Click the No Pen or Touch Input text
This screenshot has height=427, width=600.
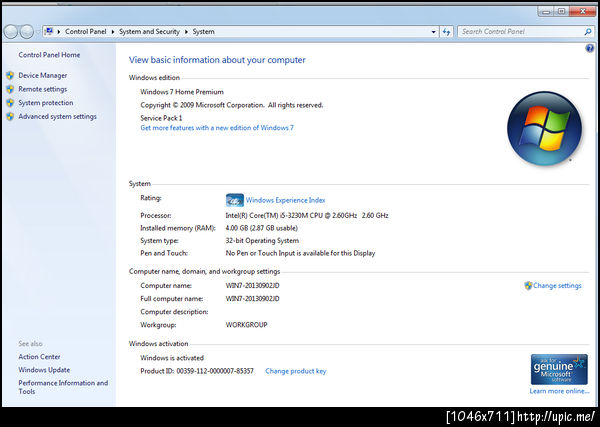click(300, 253)
